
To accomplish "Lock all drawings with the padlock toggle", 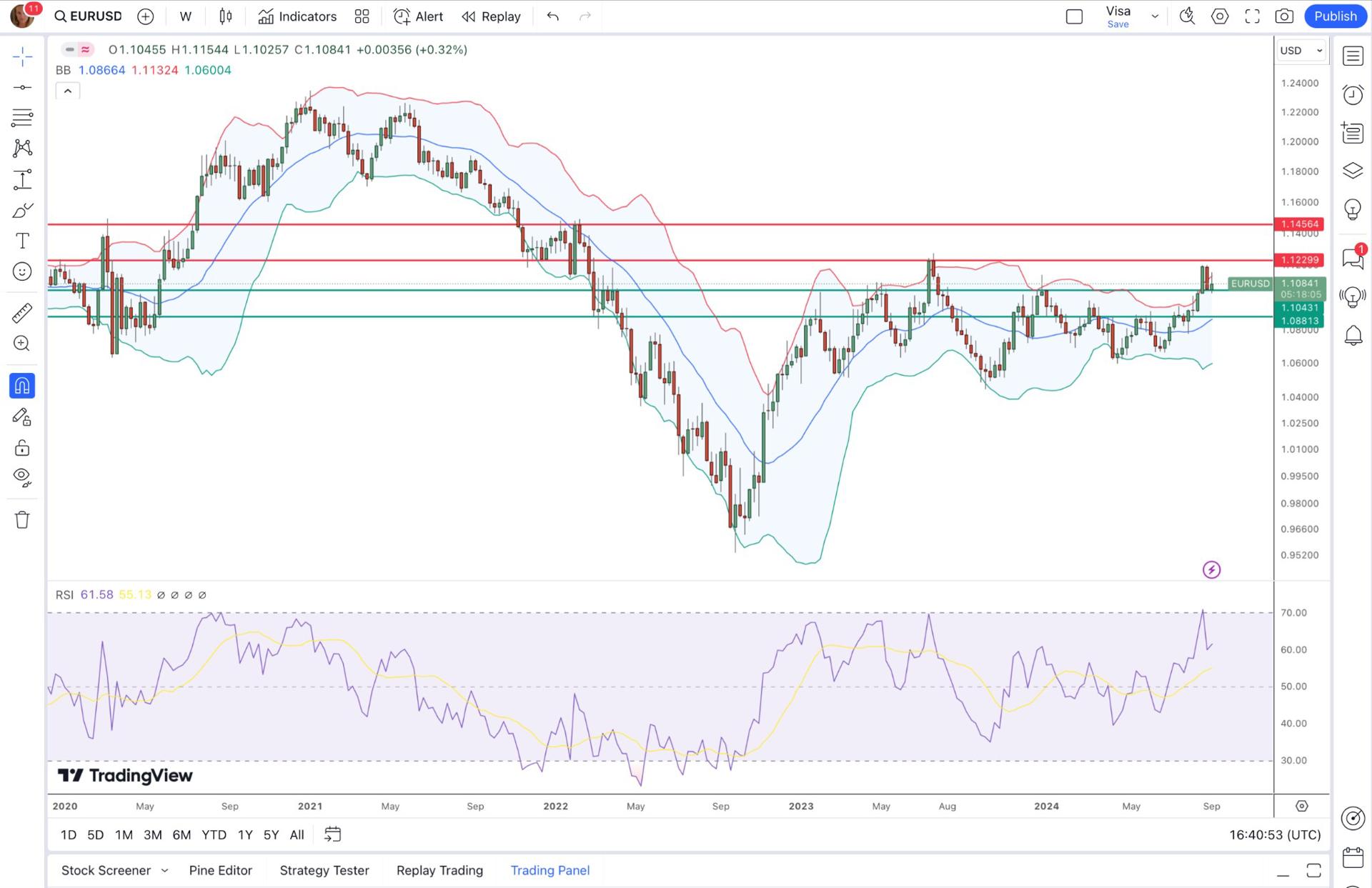I will [x=21, y=447].
